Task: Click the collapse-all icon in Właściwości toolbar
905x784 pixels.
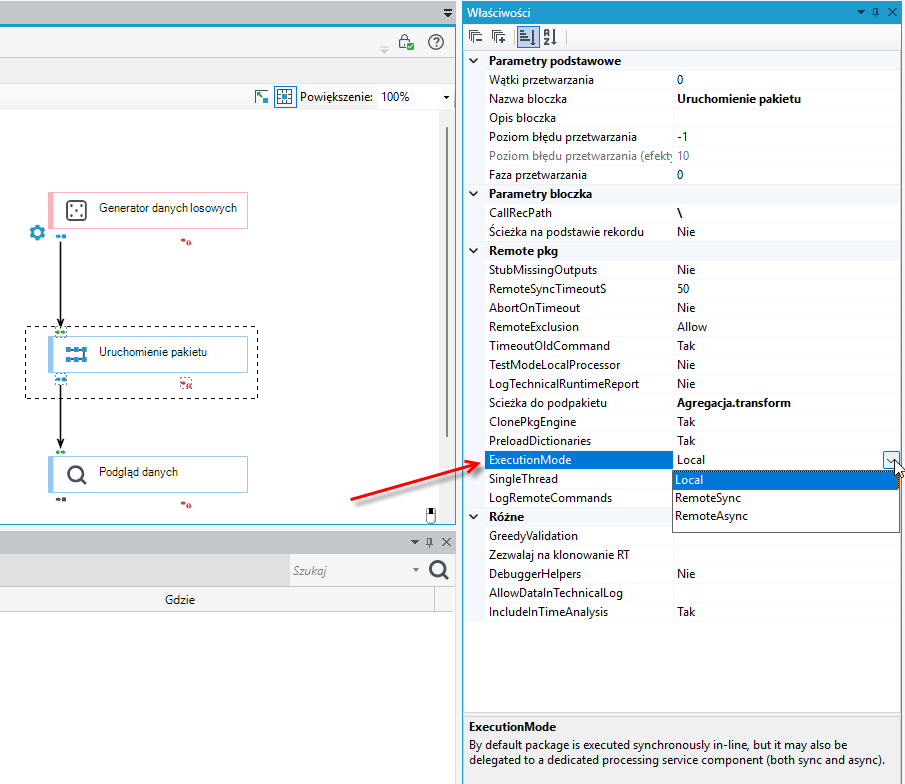Action: coord(476,38)
